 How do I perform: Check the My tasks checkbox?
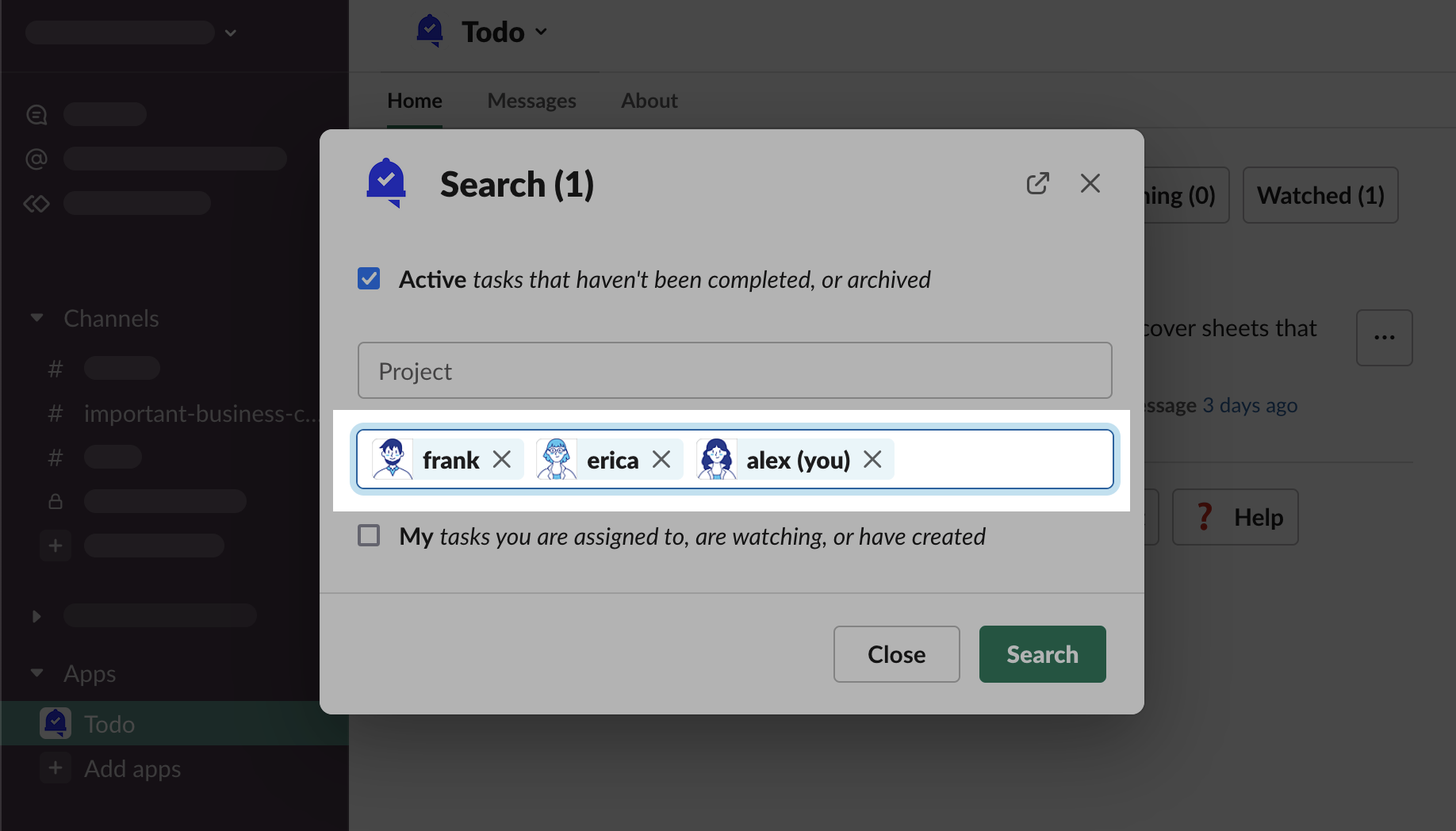pos(369,536)
